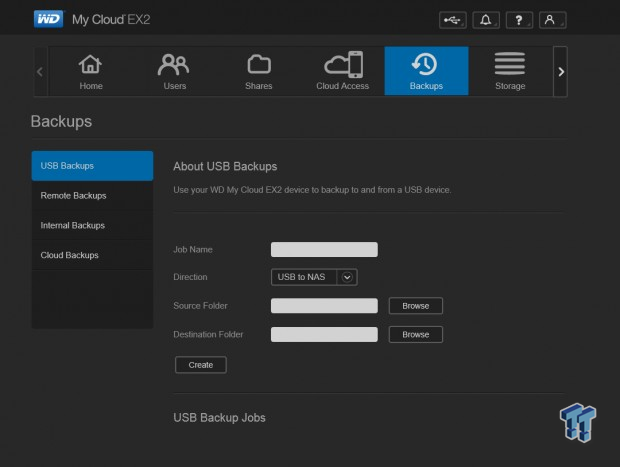Click the My Cloud EX2 title text
This screenshot has width=620, height=467.
pyautogui.click(x=111, y=19)
